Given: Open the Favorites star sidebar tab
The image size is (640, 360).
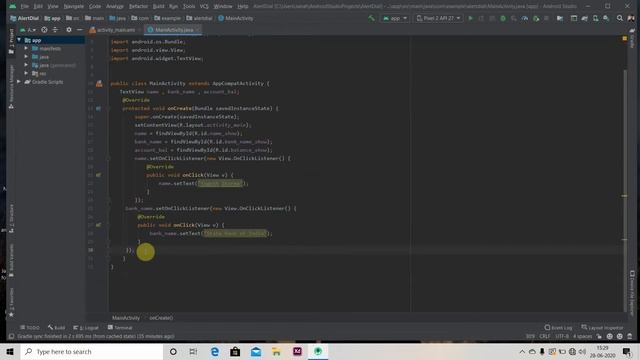Looking at the screenshot, I should tap(11, 303).
